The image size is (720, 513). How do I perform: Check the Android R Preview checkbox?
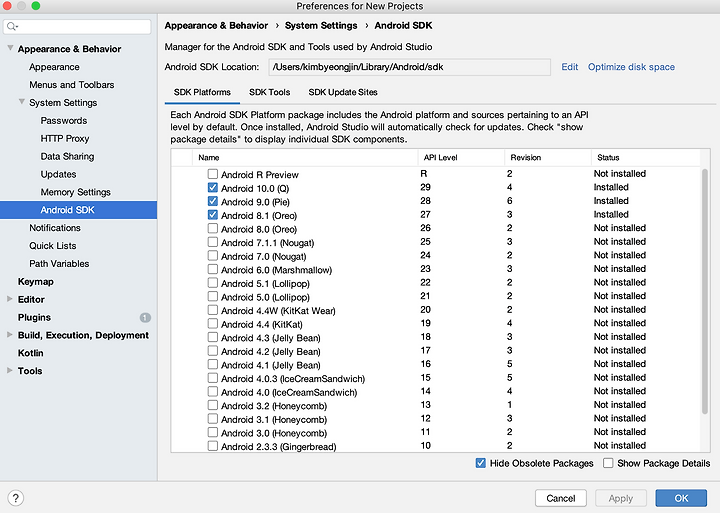coord(213,174)
